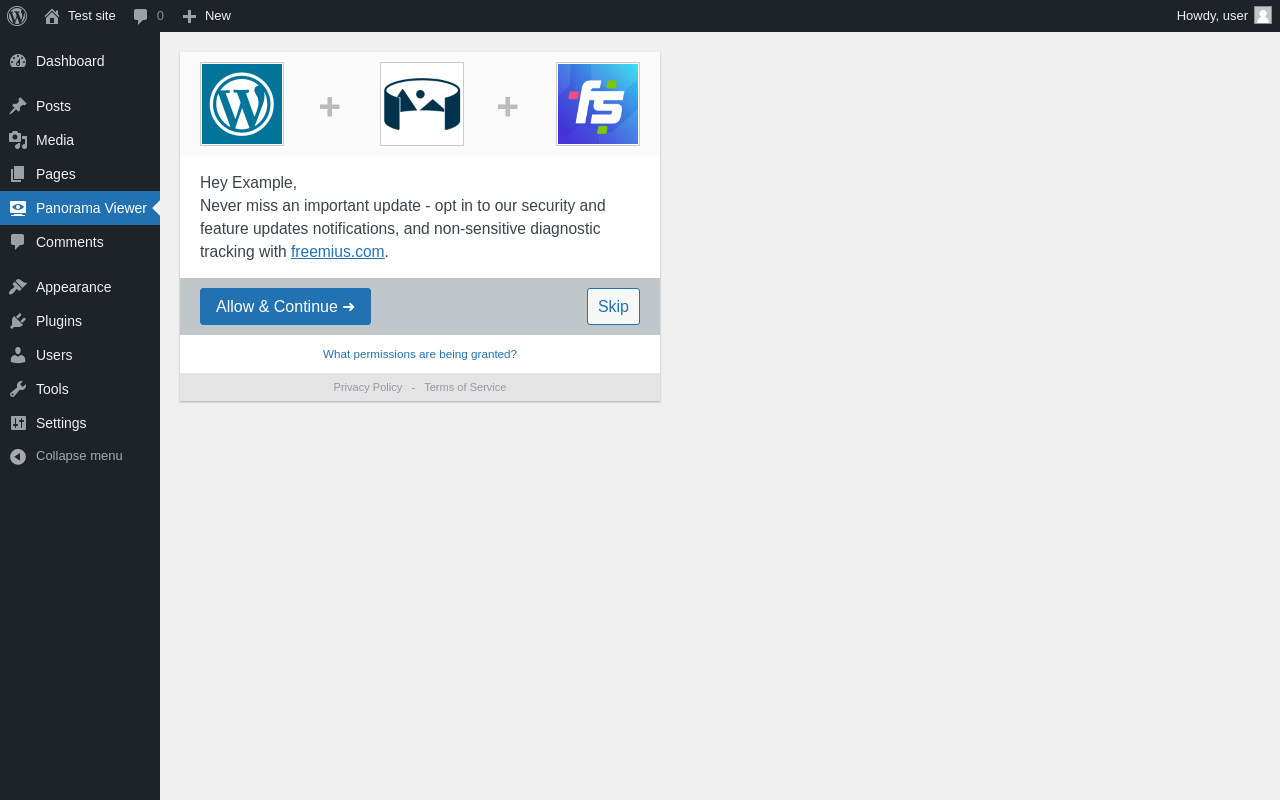The image size is (1280, 800).
Task: Open the Pages menu label
Action: 56,174
